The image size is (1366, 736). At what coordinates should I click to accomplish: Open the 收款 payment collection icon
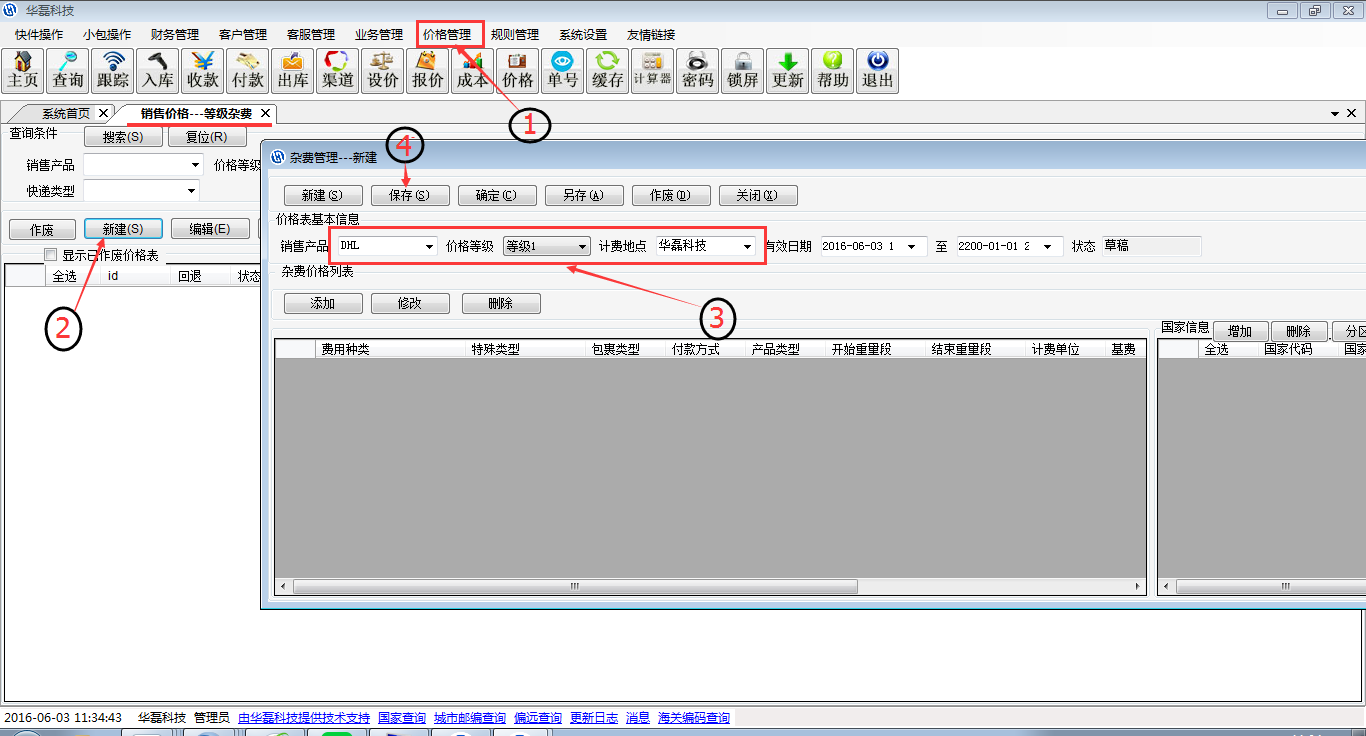[x=203, y=71]
